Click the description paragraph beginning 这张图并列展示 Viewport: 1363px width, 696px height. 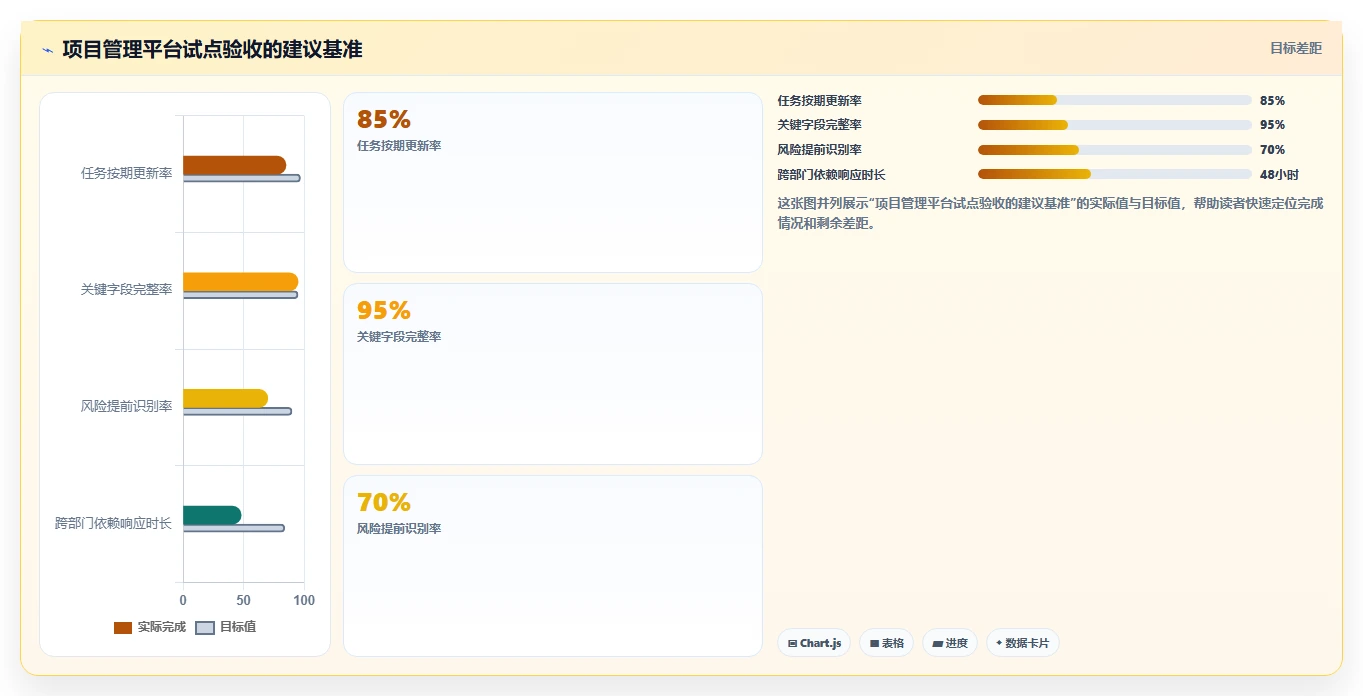1050,213
